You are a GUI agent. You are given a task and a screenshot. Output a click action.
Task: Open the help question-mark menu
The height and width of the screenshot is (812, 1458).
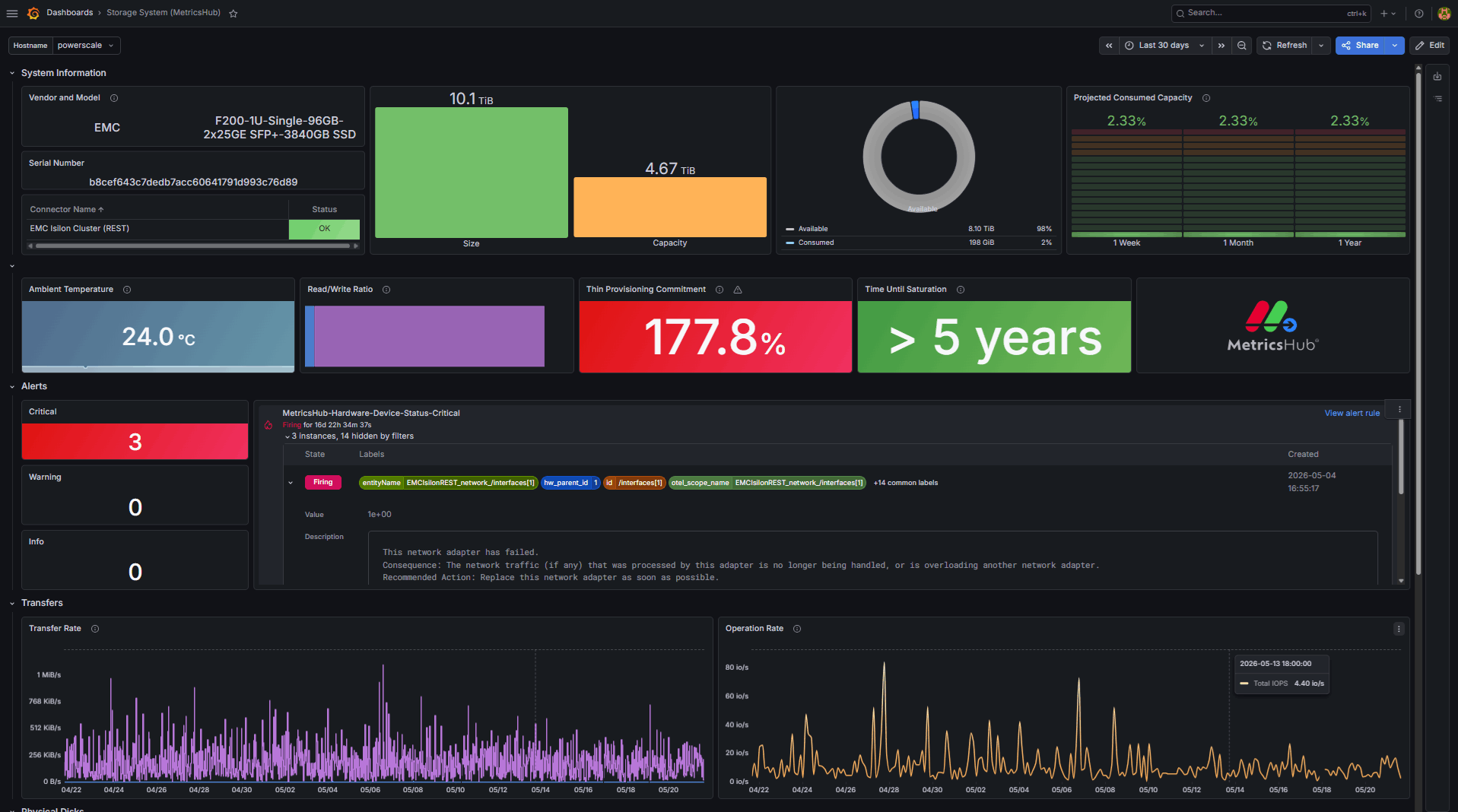(x=1418, y=13)
